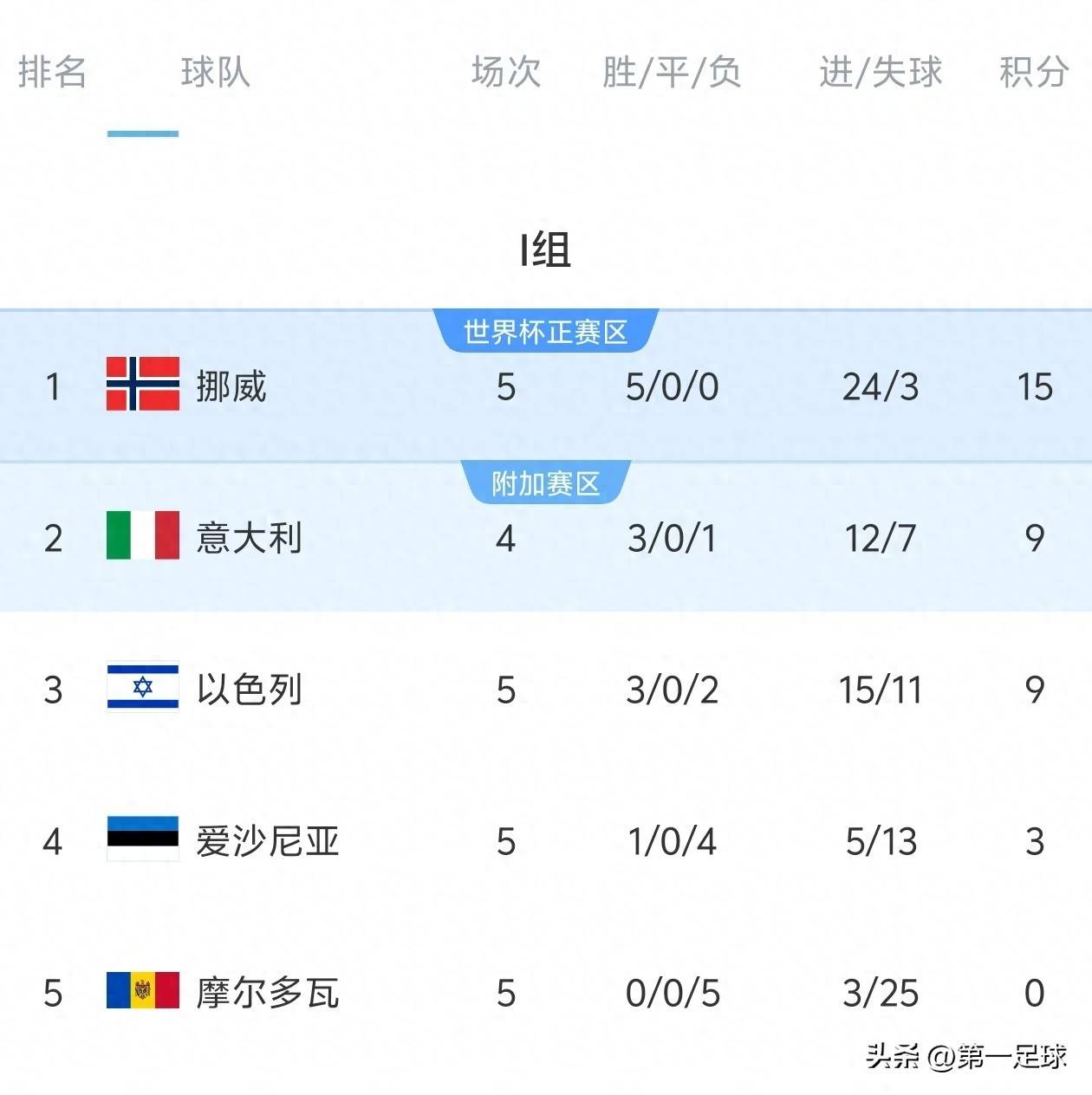Open team 意大利 from the standings

pos(250,538)
